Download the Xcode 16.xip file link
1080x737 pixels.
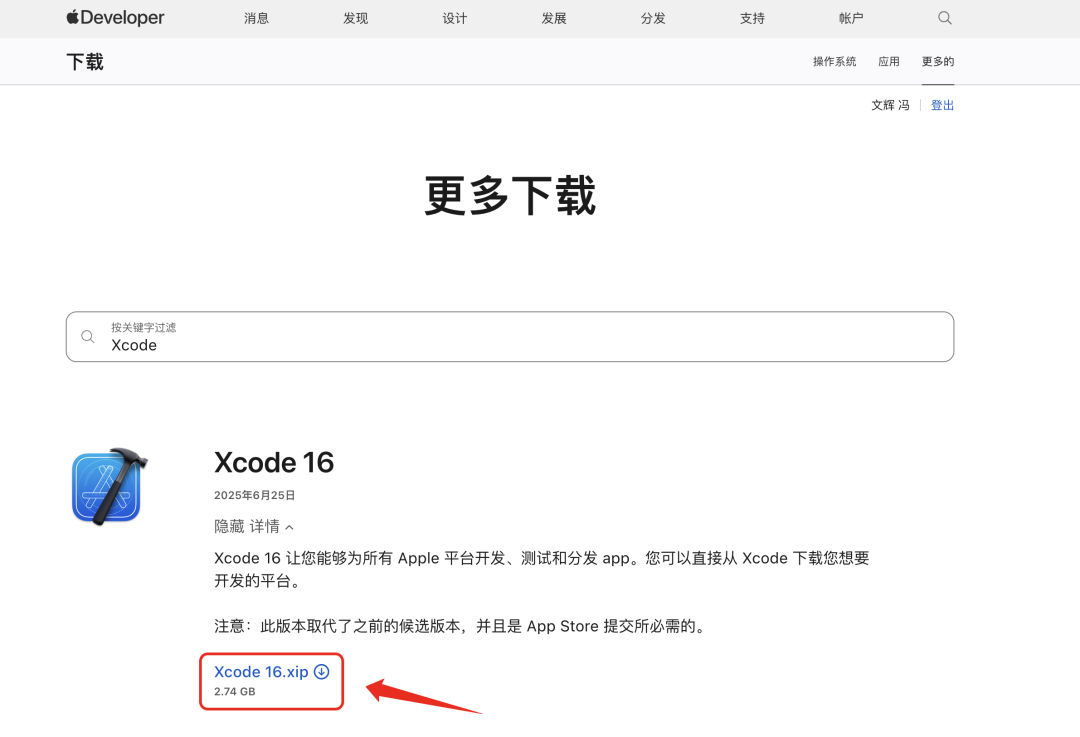pos(261,672)
